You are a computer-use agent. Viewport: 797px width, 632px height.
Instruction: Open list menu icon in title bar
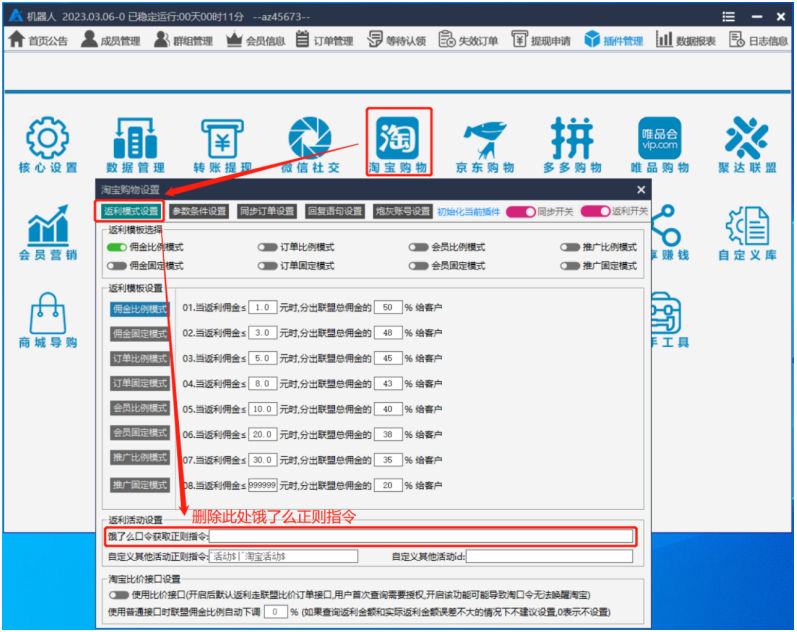(x=728, y=16)
